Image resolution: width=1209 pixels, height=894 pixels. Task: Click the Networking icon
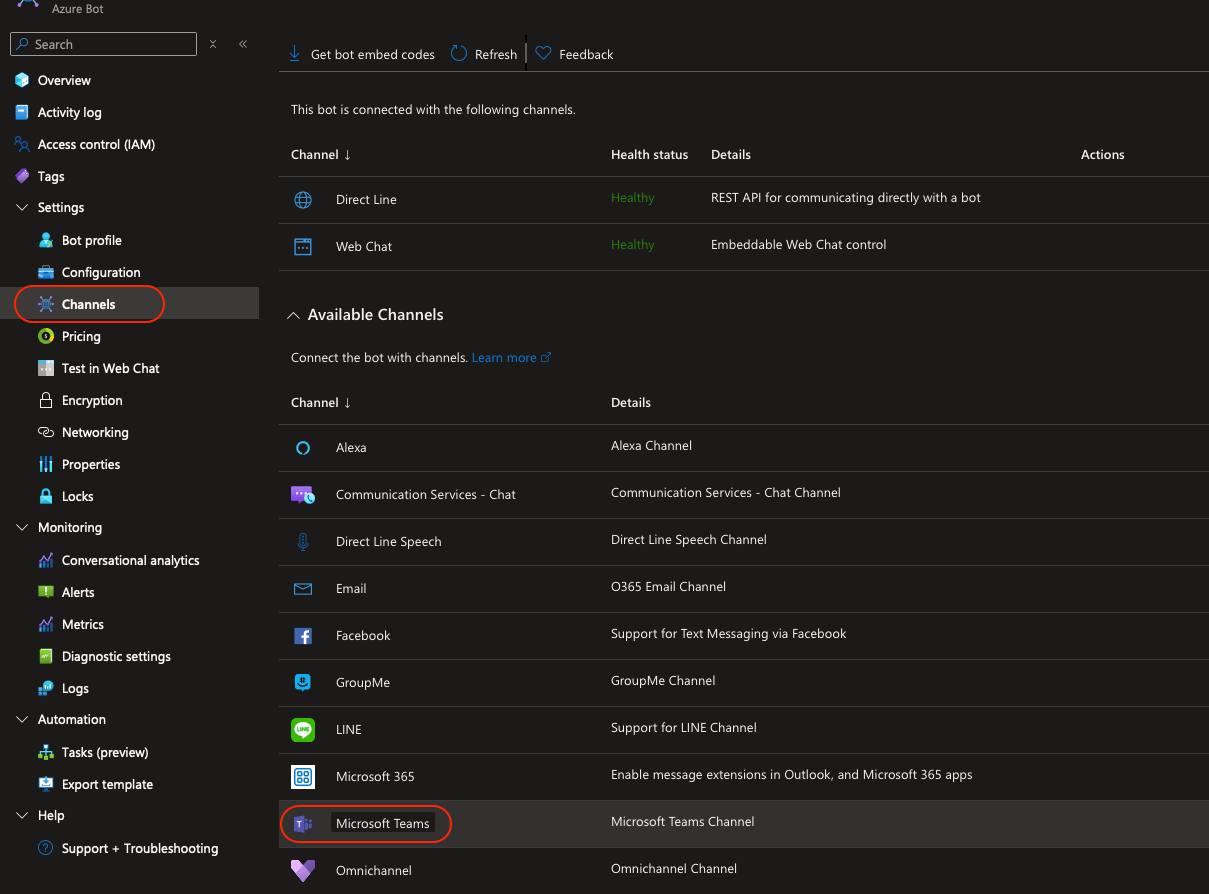[x=46, y=432]
